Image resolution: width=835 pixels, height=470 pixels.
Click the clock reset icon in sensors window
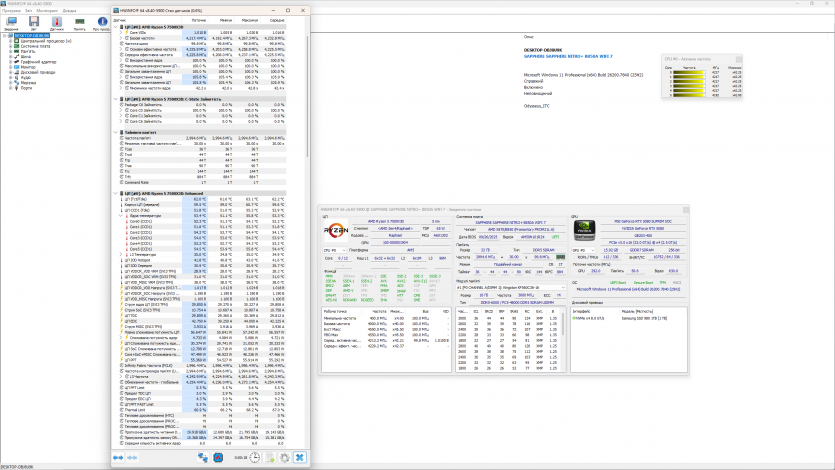(x=255, y=457)
